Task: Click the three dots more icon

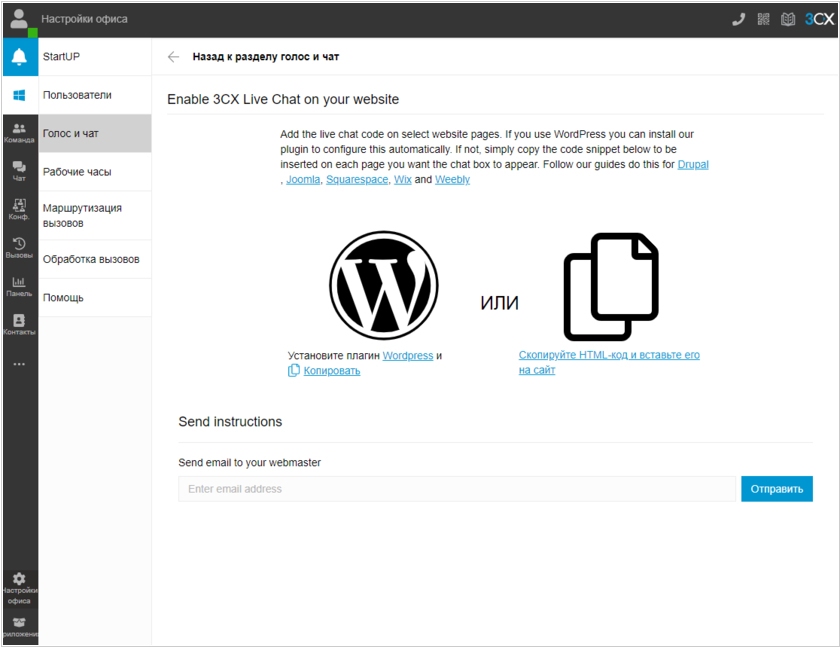Action: tap(19, 364)
